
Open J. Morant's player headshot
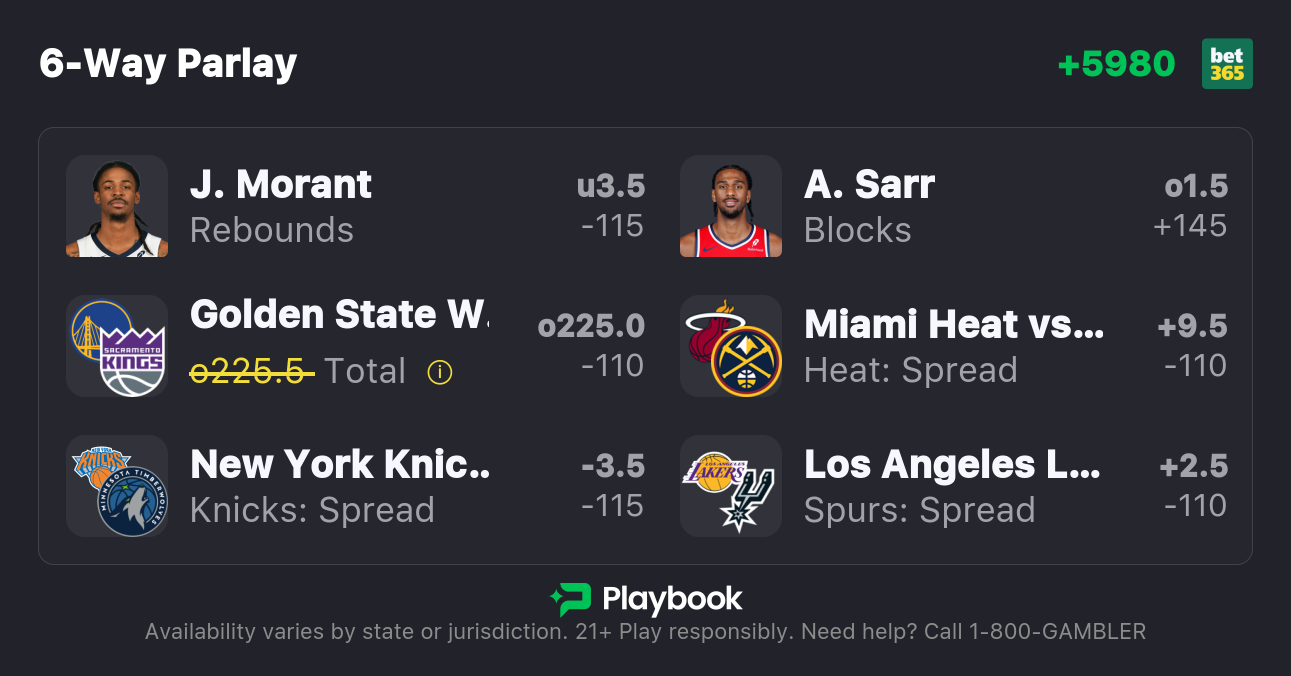coord(117,206)
